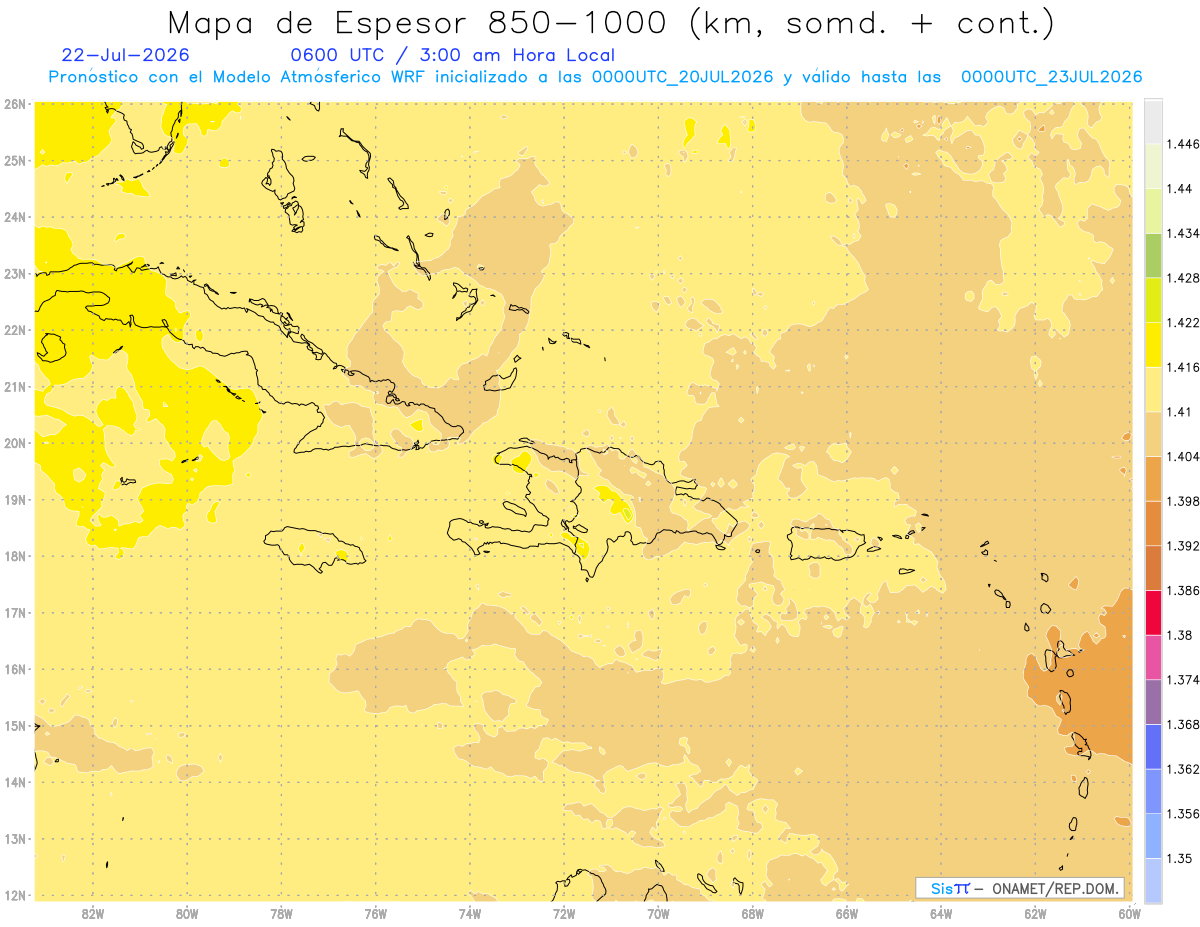
Task: Click the '12N' latitude label
Action: pos(14,895)
